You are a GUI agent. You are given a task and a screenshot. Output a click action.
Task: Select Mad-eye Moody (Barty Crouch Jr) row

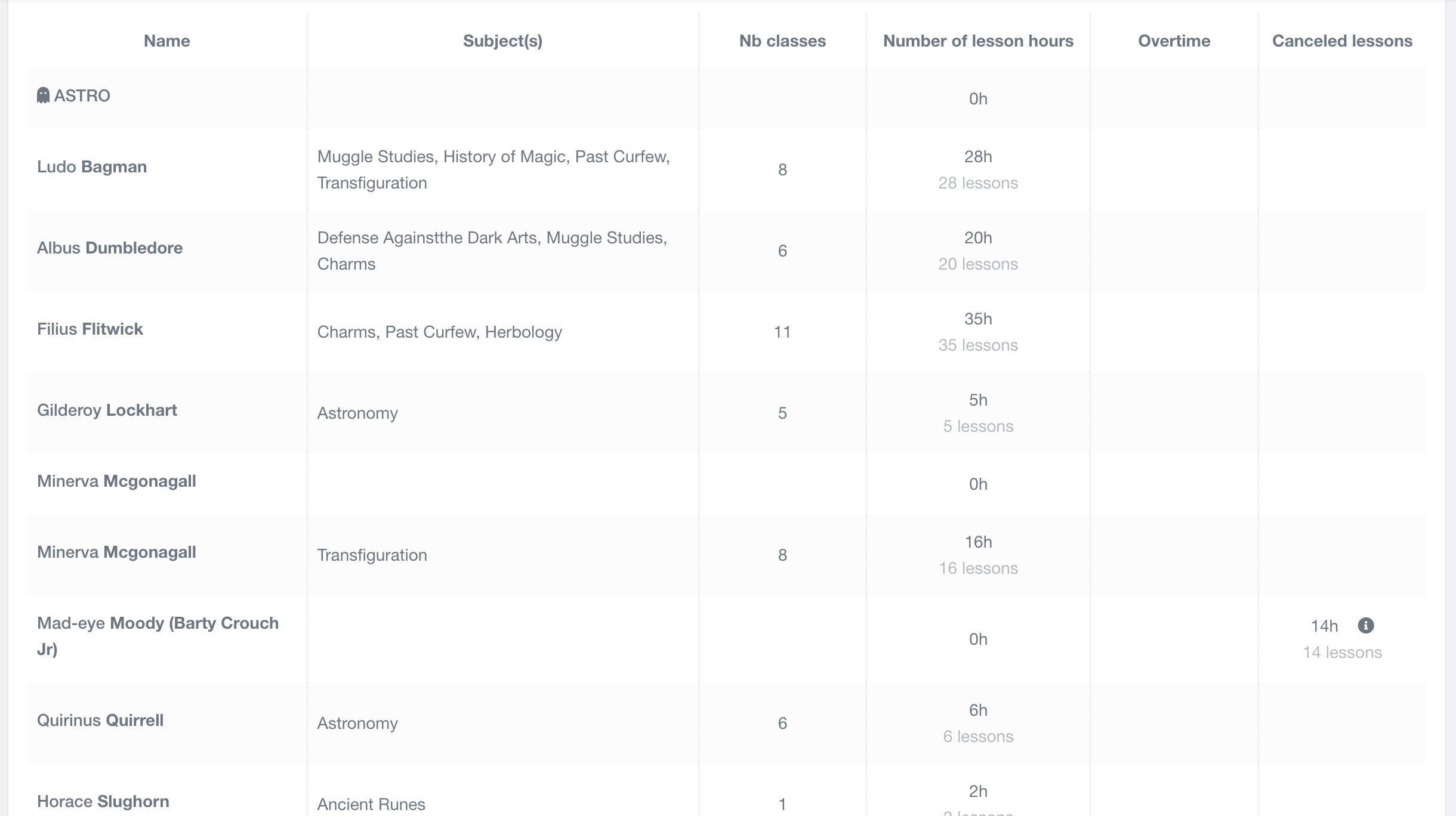[158, 635]
